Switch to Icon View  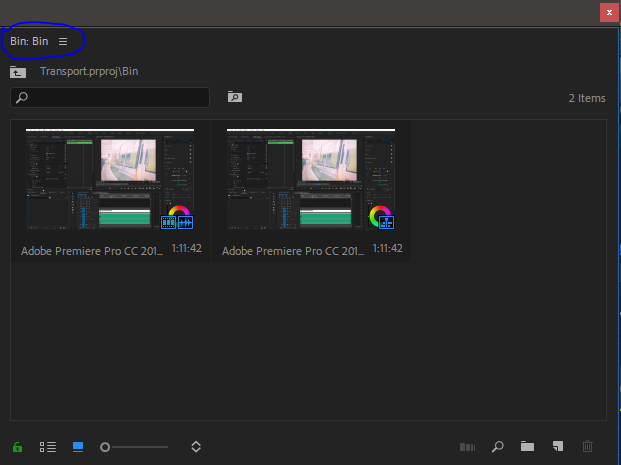pyautogui.click(x=78, y=447)
